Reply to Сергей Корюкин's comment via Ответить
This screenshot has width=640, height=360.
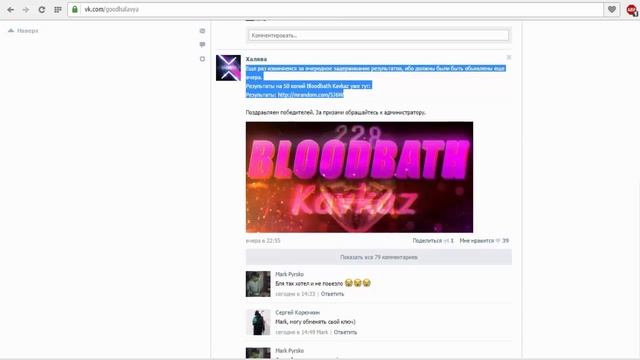[345, 332]
